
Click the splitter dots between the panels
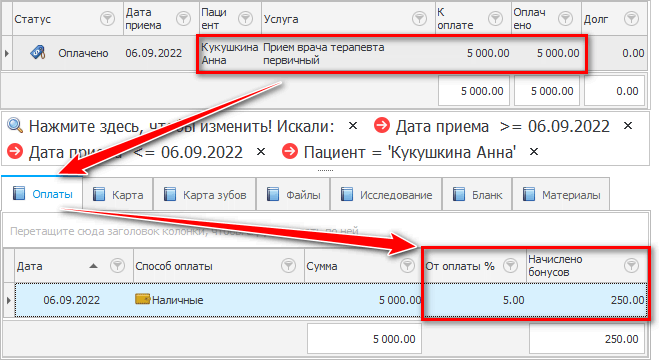[x=325, y=171]
